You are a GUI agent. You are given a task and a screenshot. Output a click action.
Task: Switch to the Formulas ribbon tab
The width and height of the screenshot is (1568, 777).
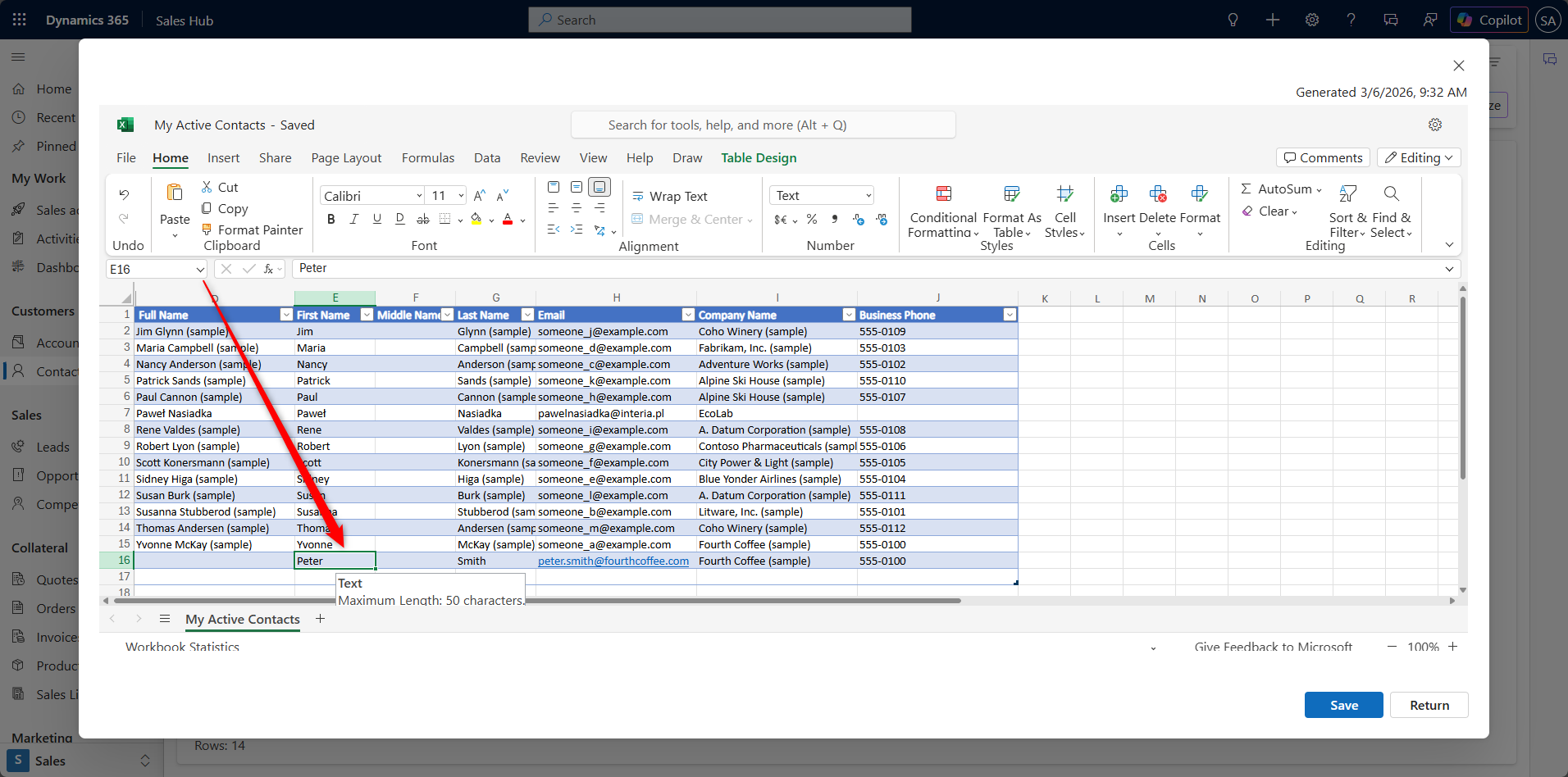[427, 158]
